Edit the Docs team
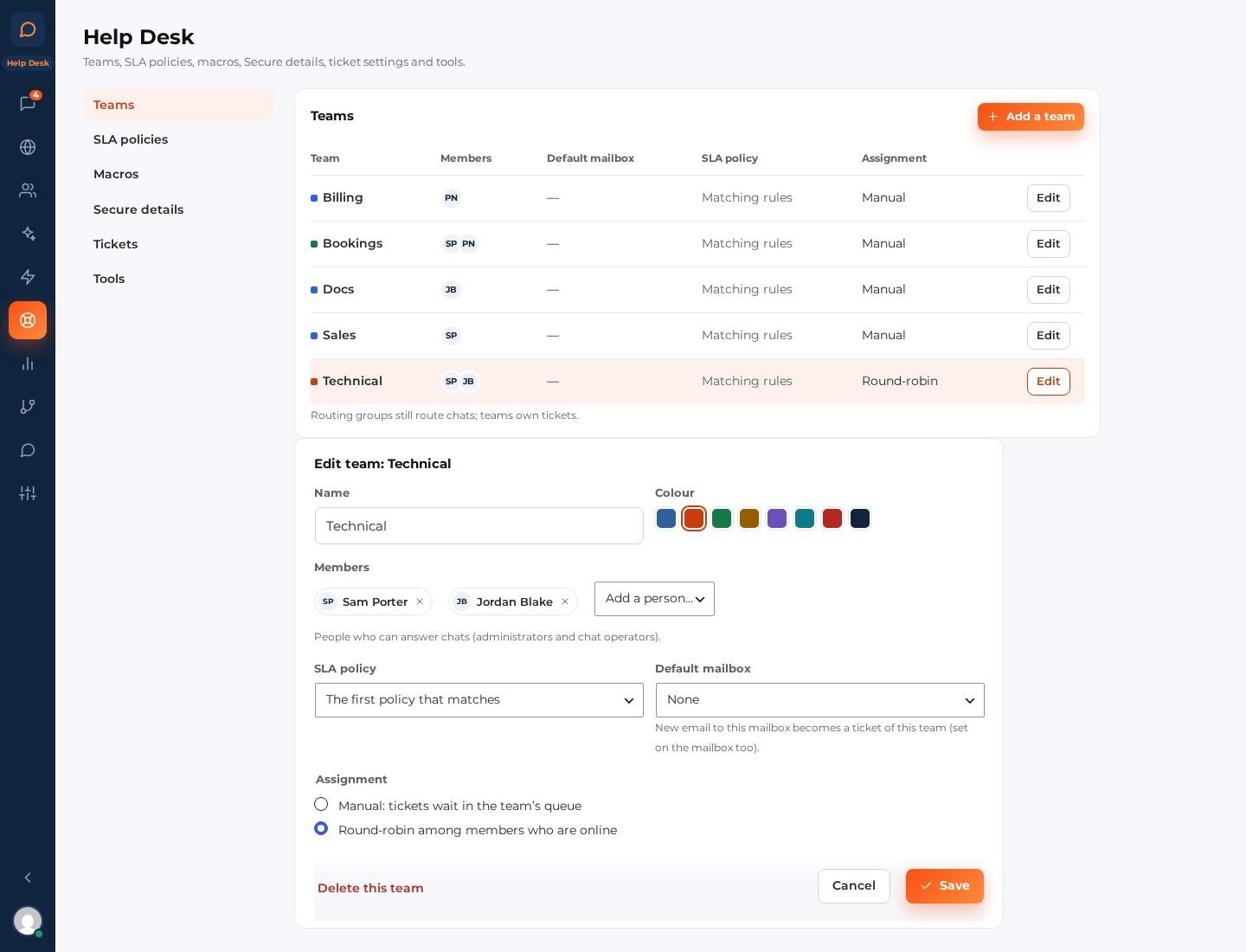The image size is (1246, 952). [1049, 290]
